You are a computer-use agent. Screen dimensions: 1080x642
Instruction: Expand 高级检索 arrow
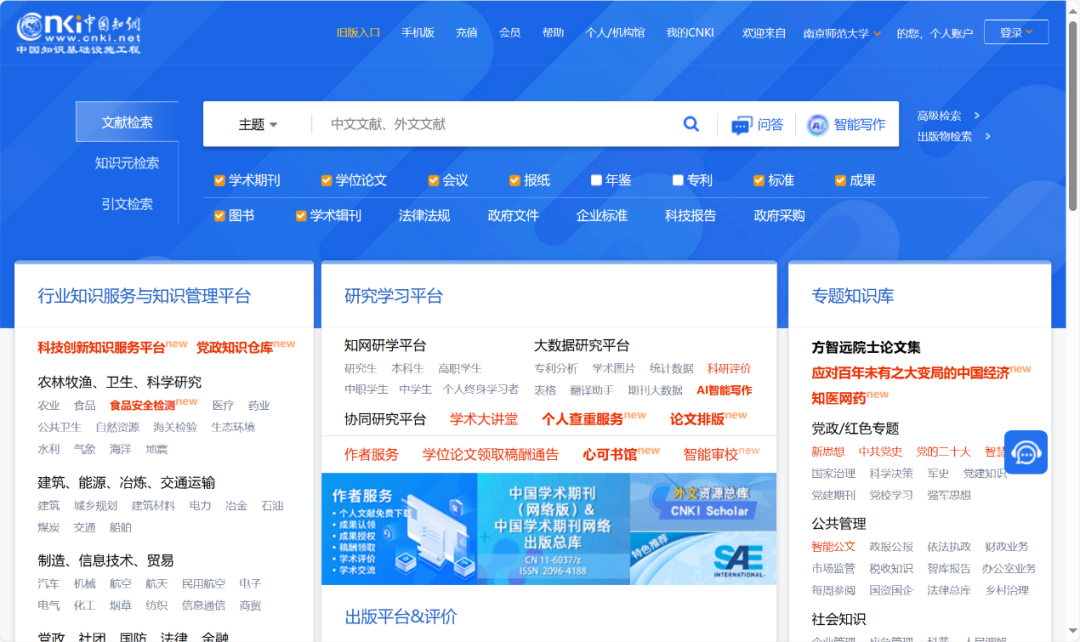pos(977,116)
